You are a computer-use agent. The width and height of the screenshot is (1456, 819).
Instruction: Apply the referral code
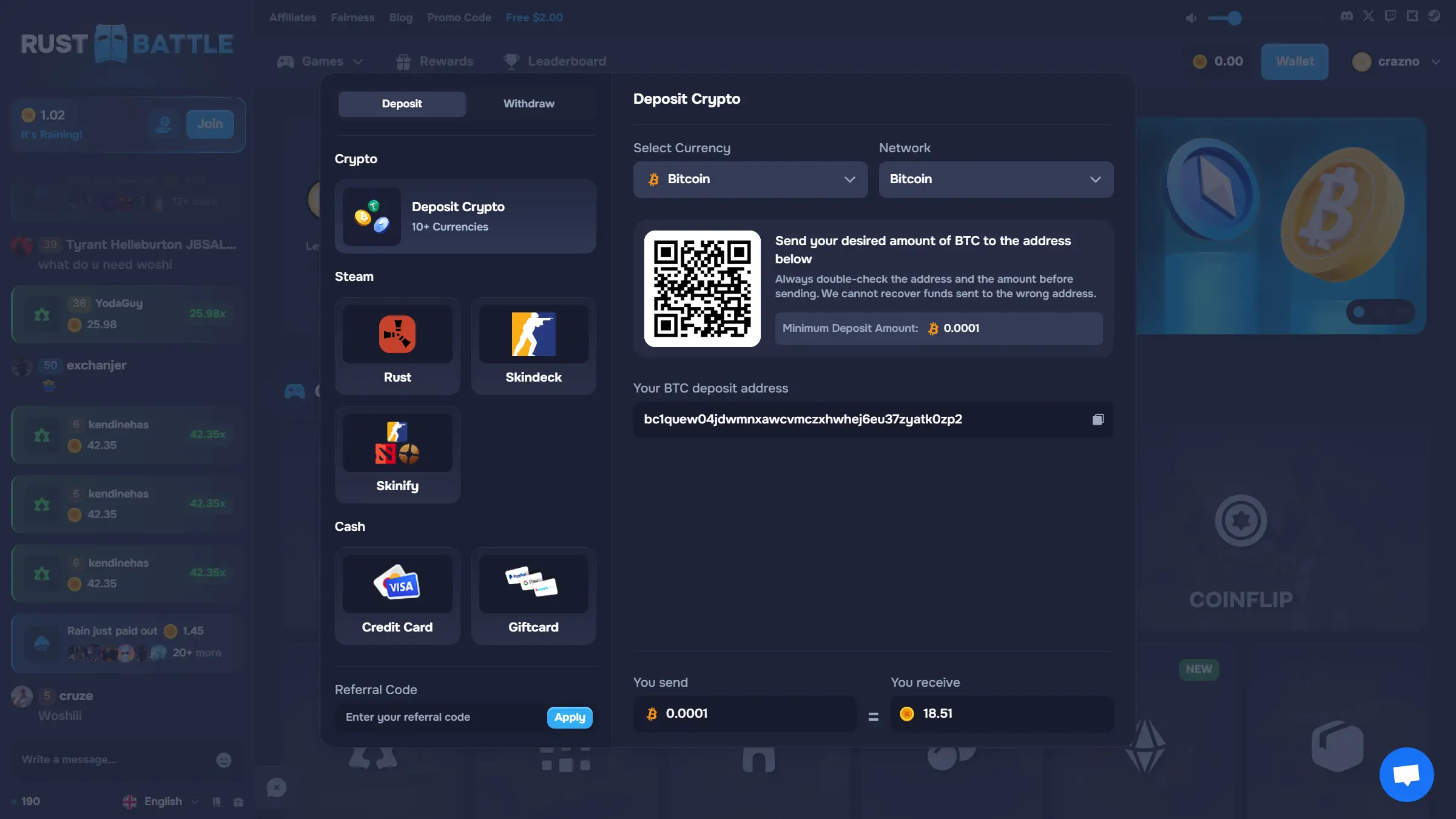[x=570, y=717]
